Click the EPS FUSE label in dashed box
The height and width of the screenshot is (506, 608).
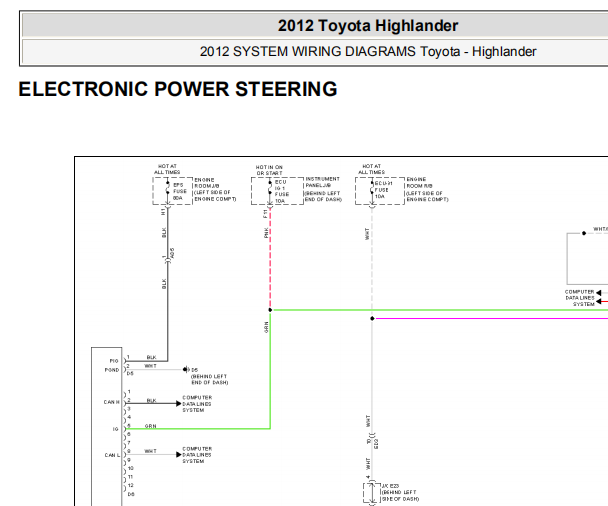coord(180,191)
